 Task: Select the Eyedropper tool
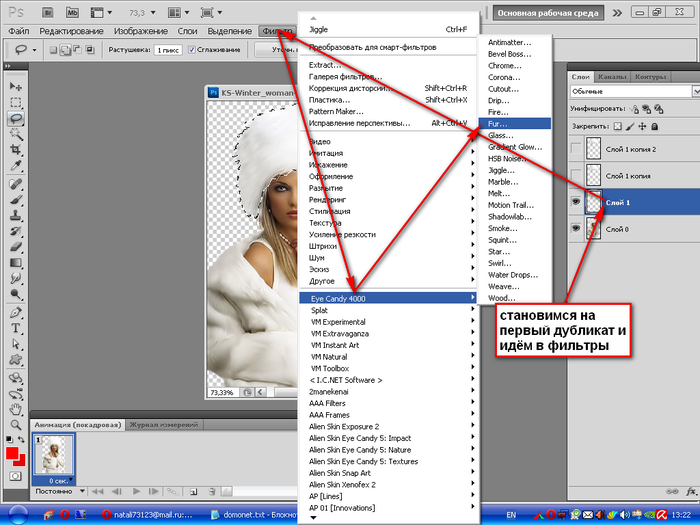[x=16, y=165]
